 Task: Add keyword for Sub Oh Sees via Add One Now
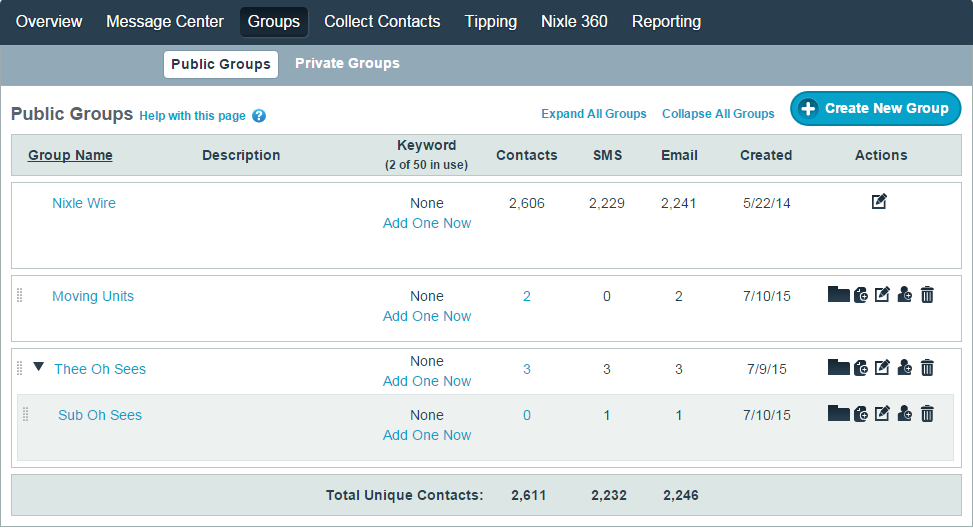pos(427,436)
